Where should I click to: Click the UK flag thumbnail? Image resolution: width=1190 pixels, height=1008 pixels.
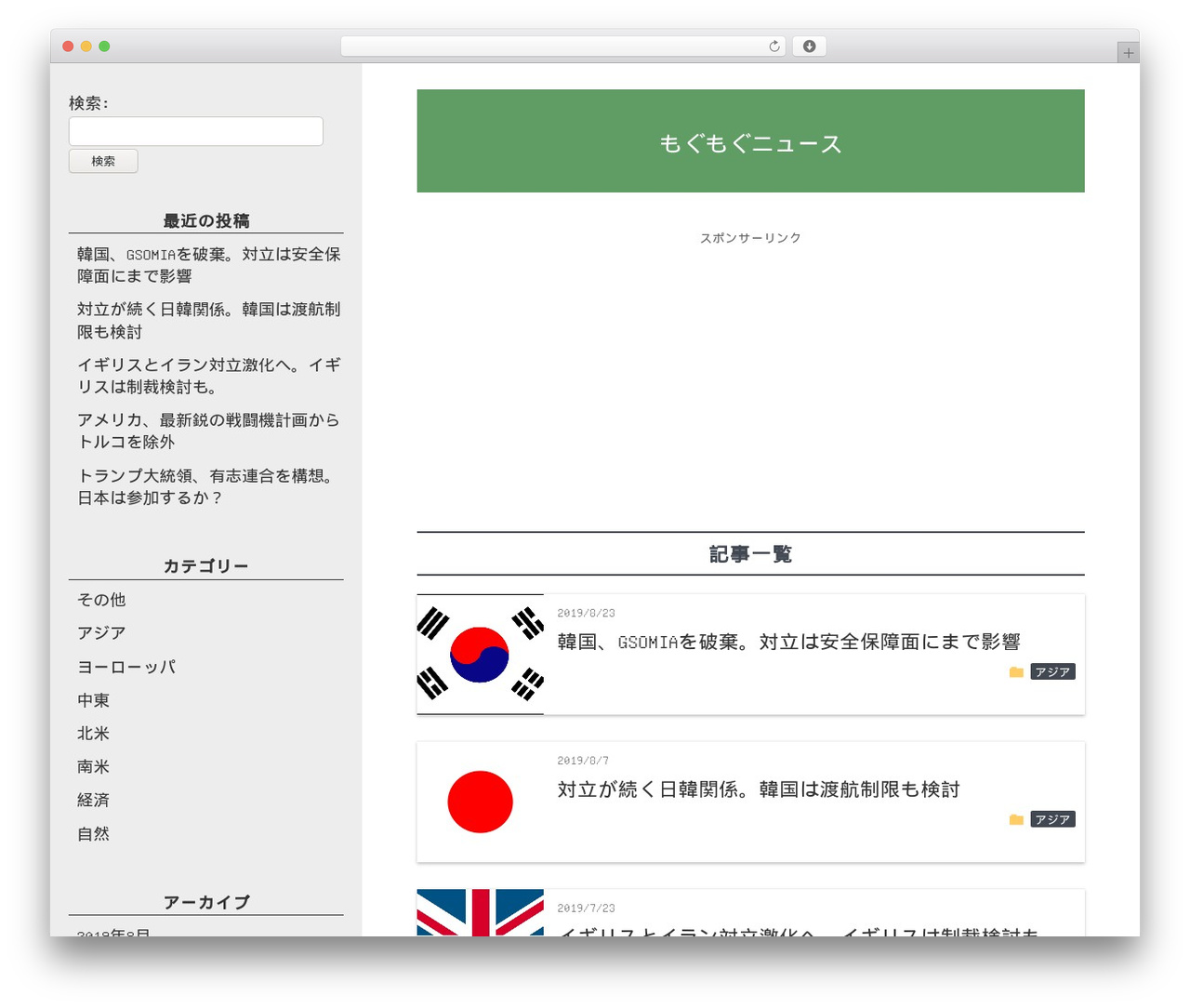pyautogui.click(x=480, y=913)
